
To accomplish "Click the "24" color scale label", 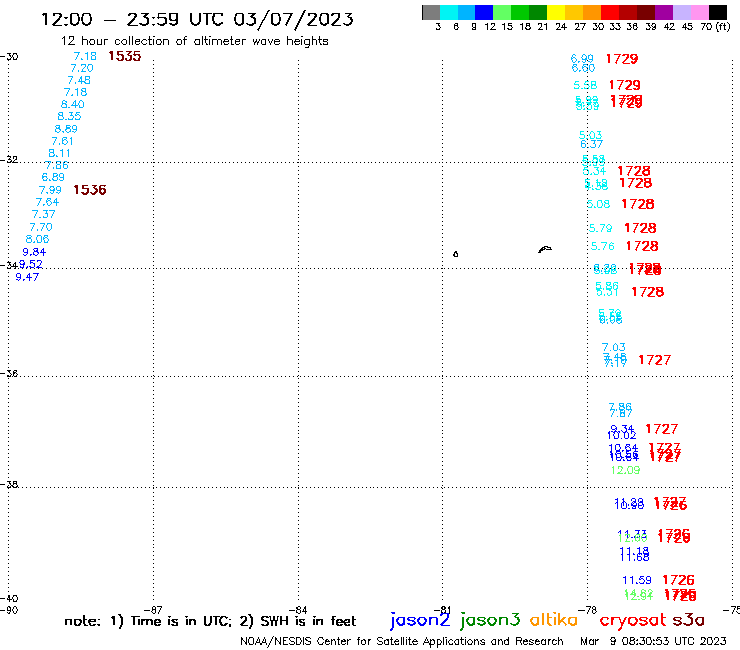I will (561, 26).
